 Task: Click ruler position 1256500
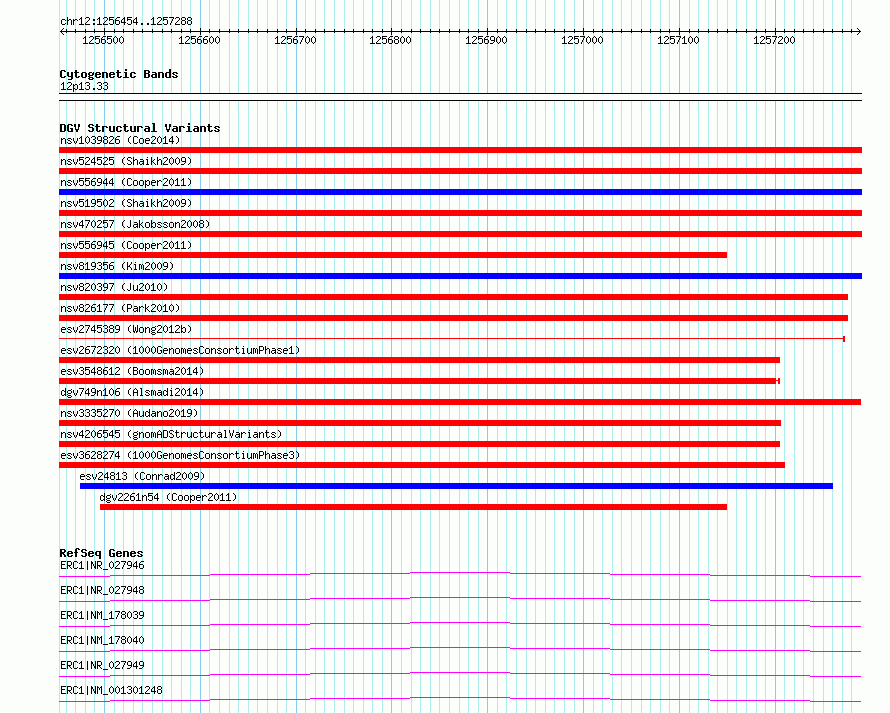click(x=103, y=40)
